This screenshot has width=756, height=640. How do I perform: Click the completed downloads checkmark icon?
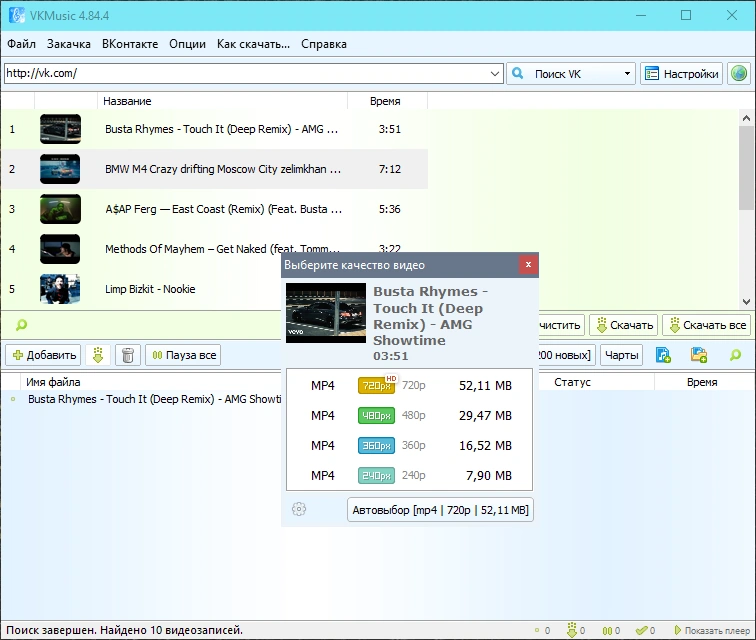642,630
